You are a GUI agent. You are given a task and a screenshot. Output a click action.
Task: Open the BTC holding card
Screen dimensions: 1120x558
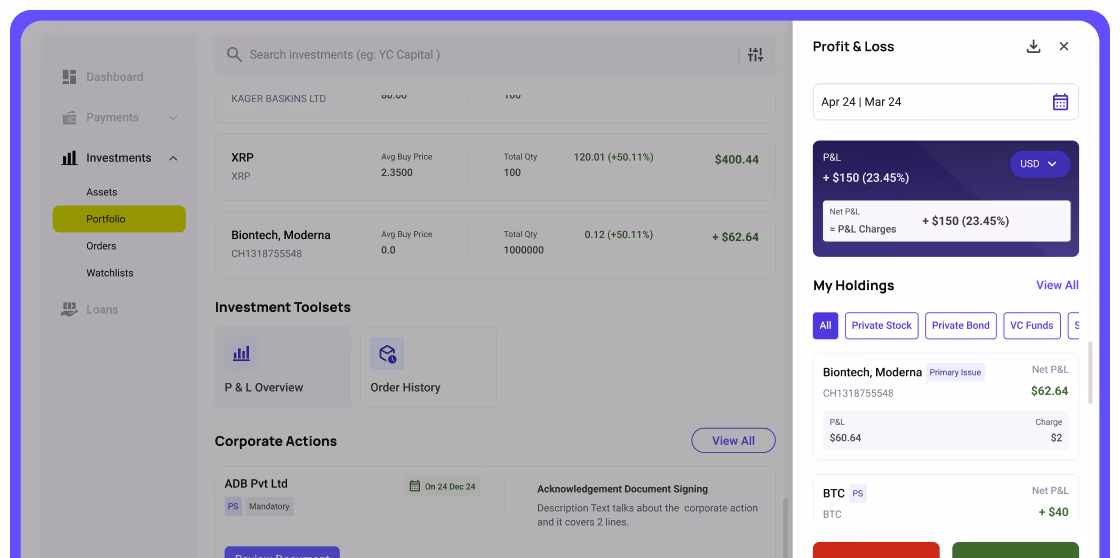click(x=946, y=498)
